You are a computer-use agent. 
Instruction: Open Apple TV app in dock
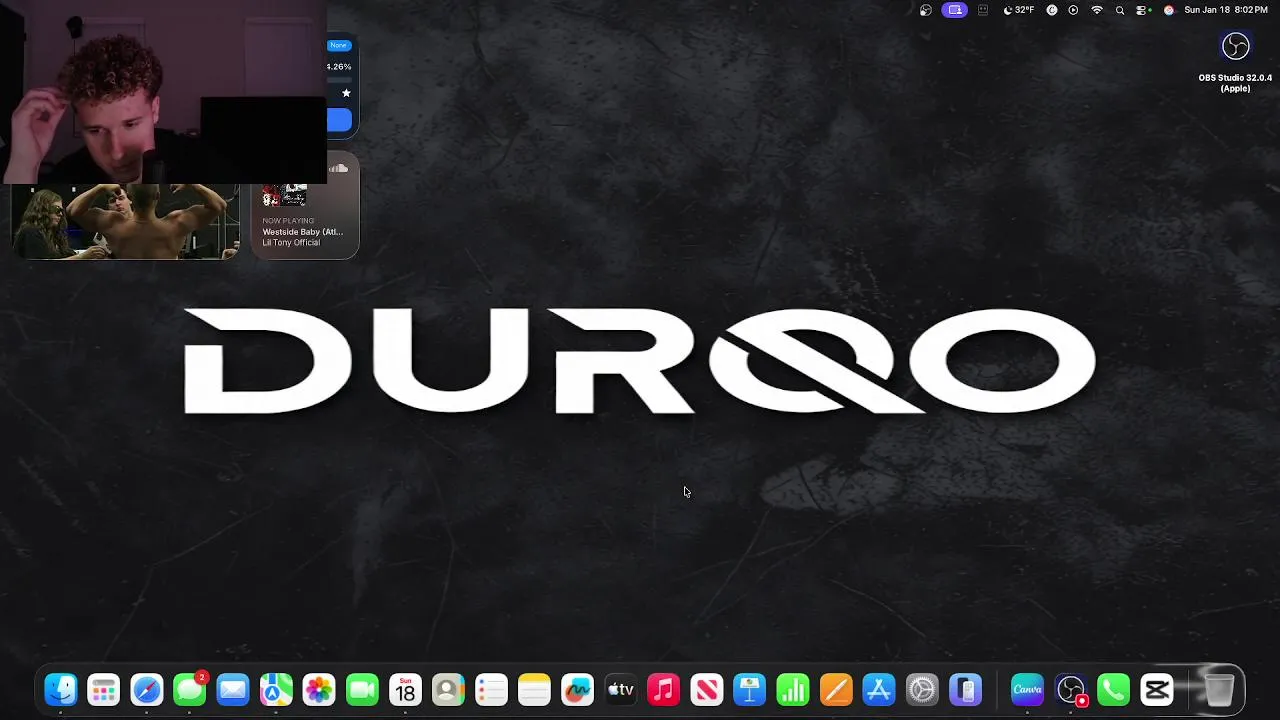(620, 690)
